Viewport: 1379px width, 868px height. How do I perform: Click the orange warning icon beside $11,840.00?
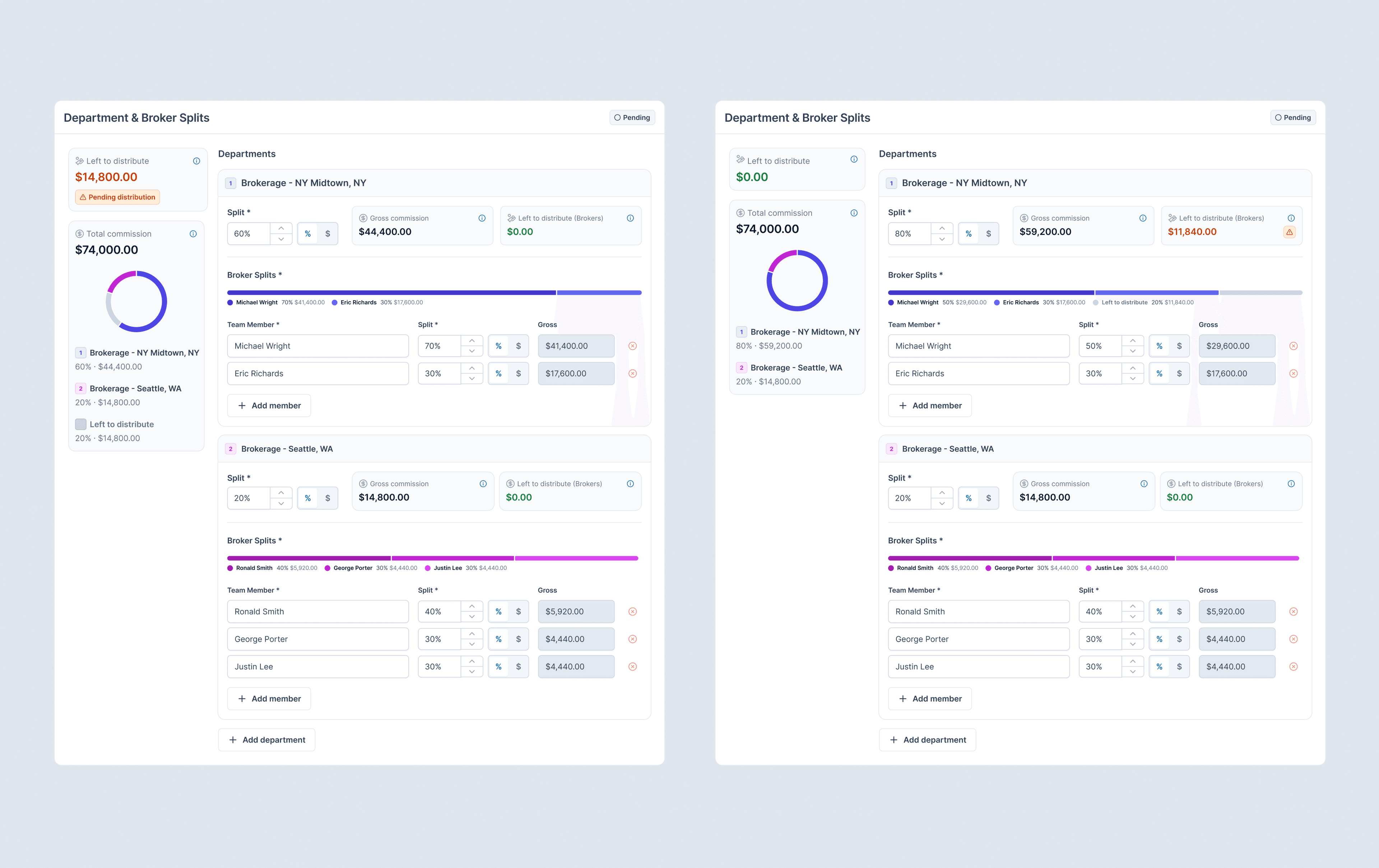tap(1289, 232)
